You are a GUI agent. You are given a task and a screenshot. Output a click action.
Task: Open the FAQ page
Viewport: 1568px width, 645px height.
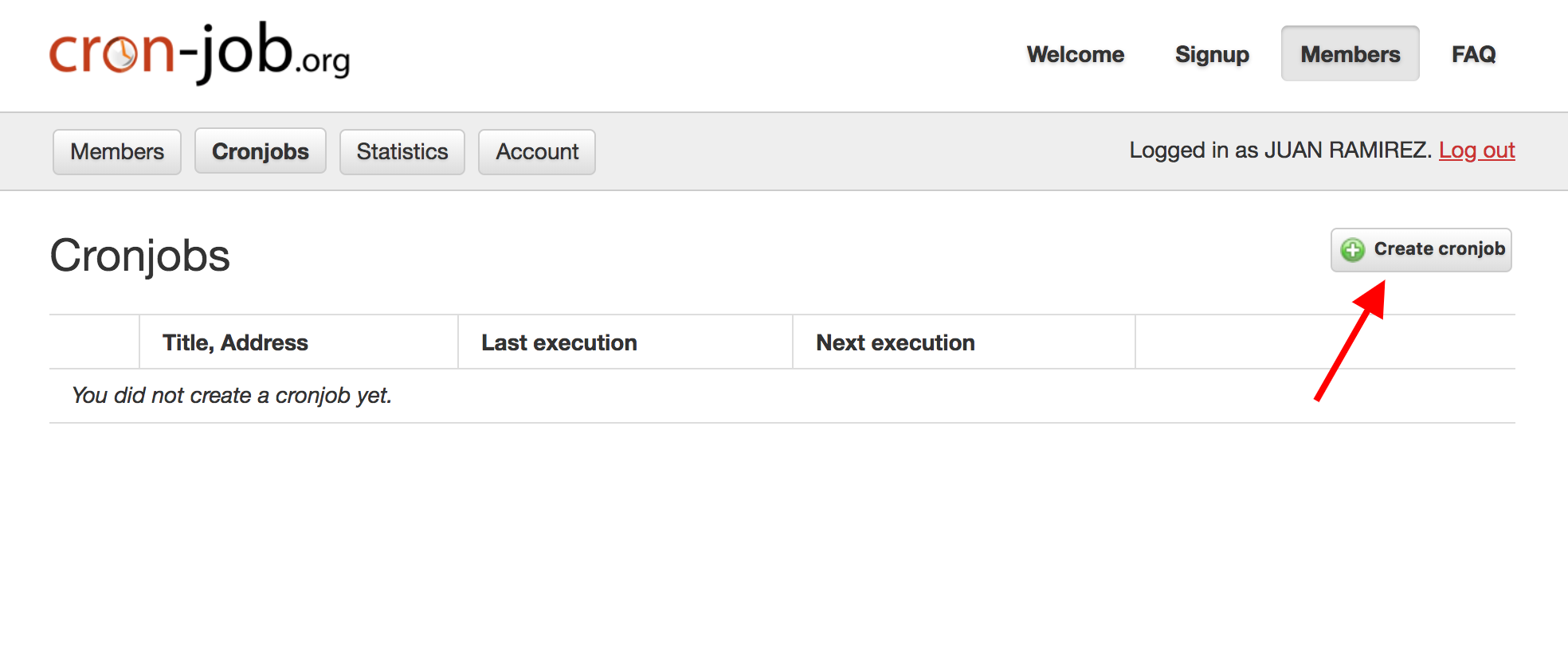tap(1473, 54)
